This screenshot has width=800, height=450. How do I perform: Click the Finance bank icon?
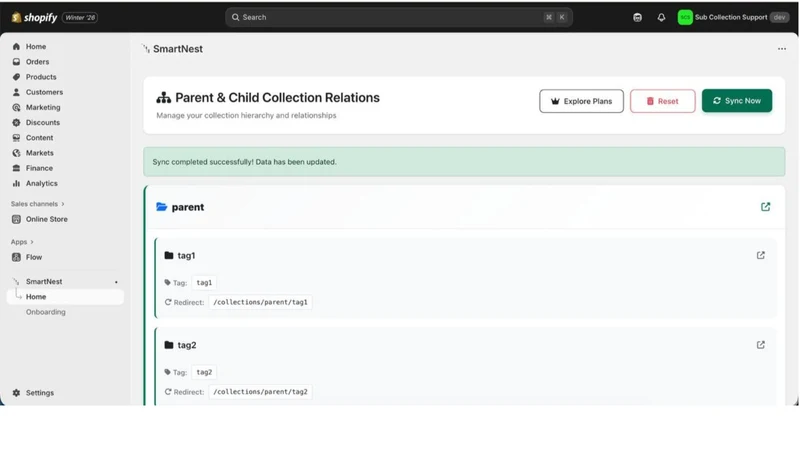click(16, 168)
